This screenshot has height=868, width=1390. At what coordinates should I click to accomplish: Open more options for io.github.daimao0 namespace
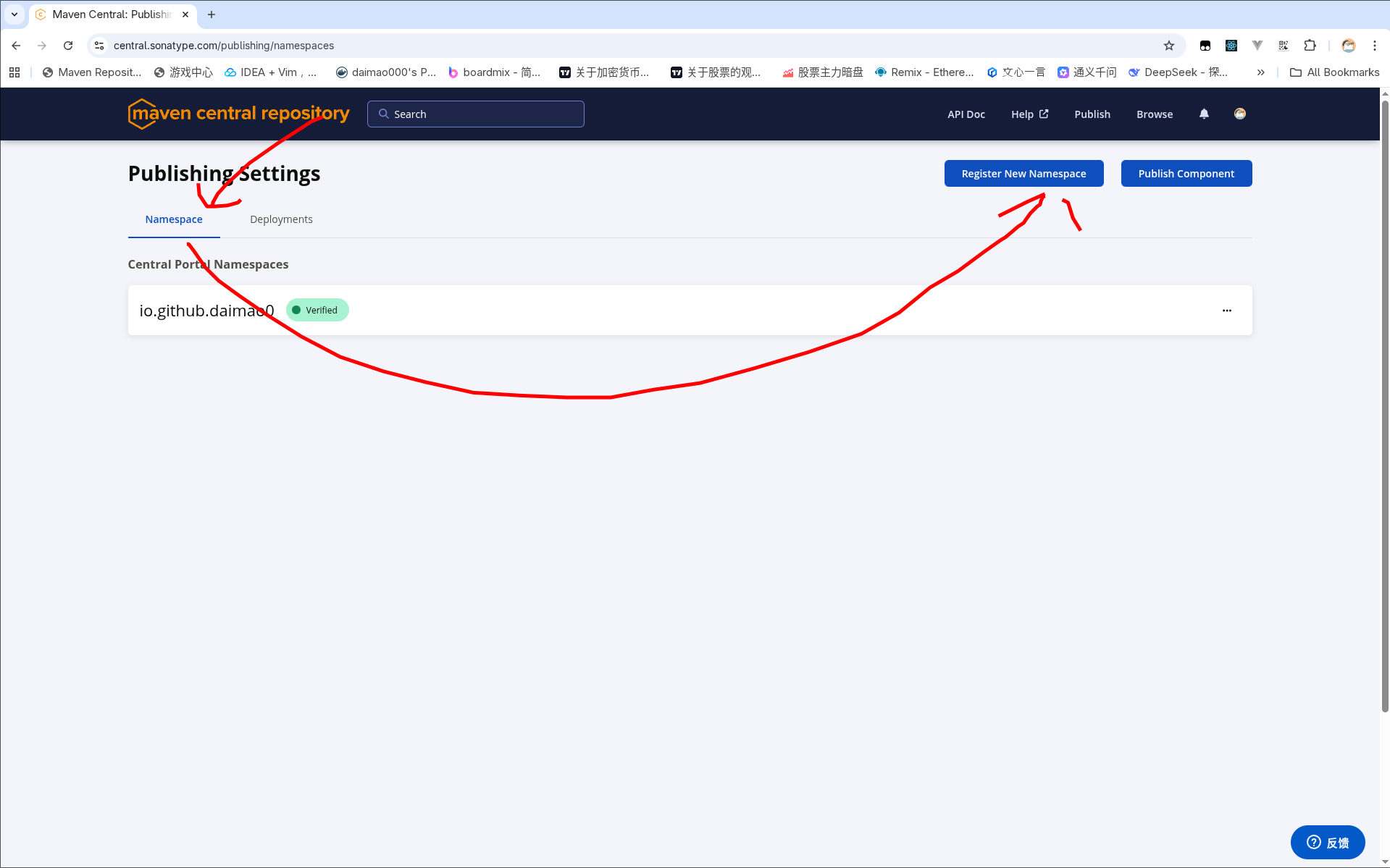click(1227, 311)
